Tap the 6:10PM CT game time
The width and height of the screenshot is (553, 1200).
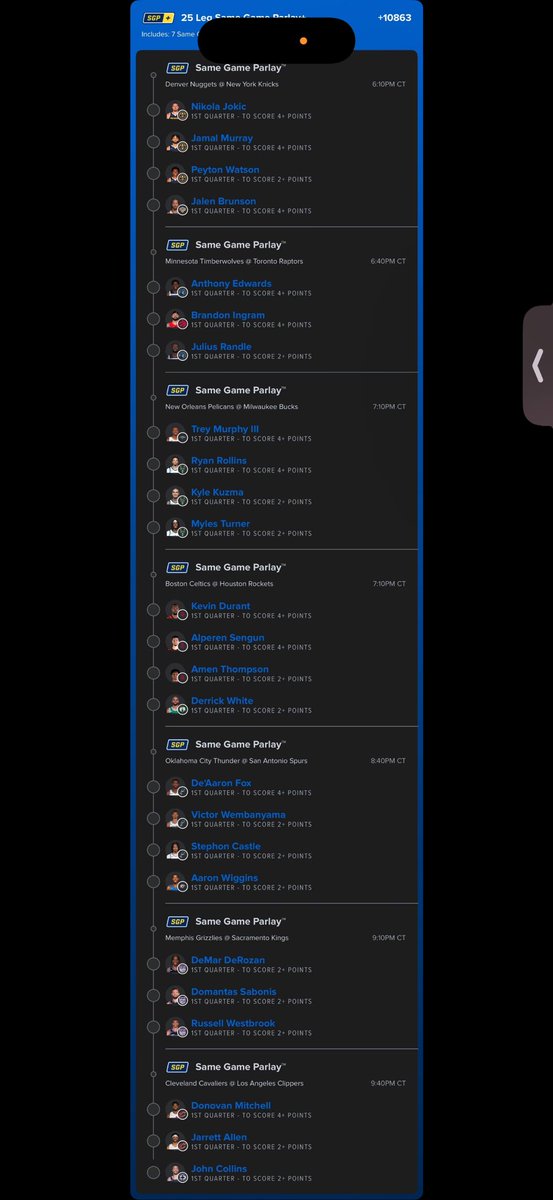point(388,84)
